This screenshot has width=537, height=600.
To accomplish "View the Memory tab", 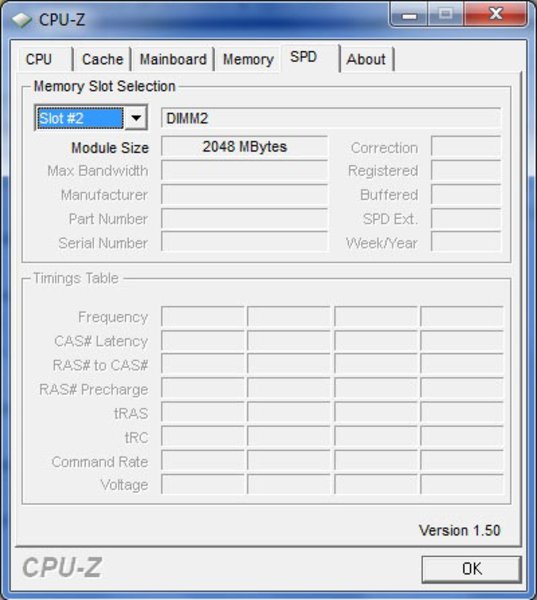I will (x=248, y=59).
